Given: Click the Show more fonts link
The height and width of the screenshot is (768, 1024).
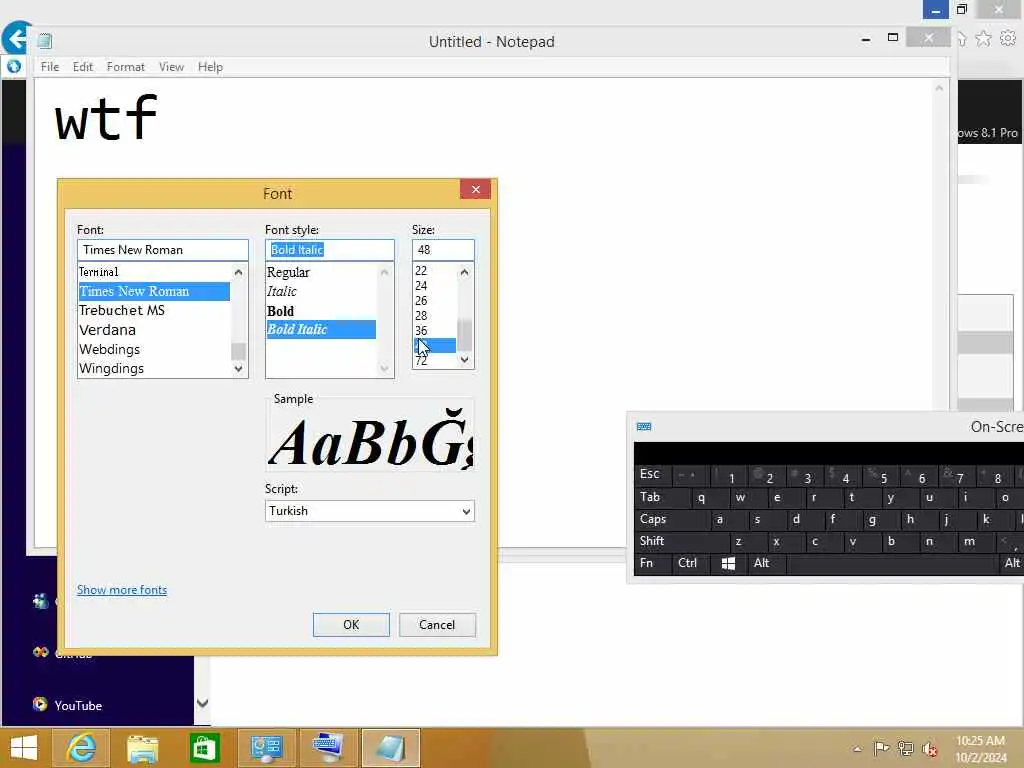Looking at the screenshot, I should (x=122, y=590).
